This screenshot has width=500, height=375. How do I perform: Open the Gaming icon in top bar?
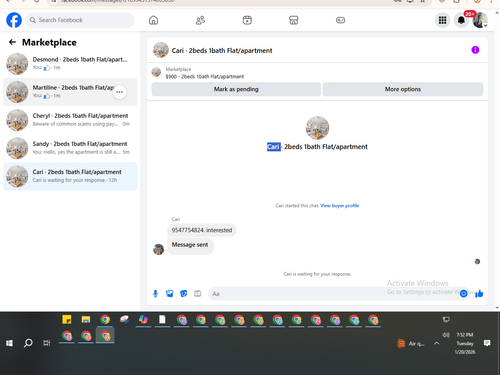340,20
